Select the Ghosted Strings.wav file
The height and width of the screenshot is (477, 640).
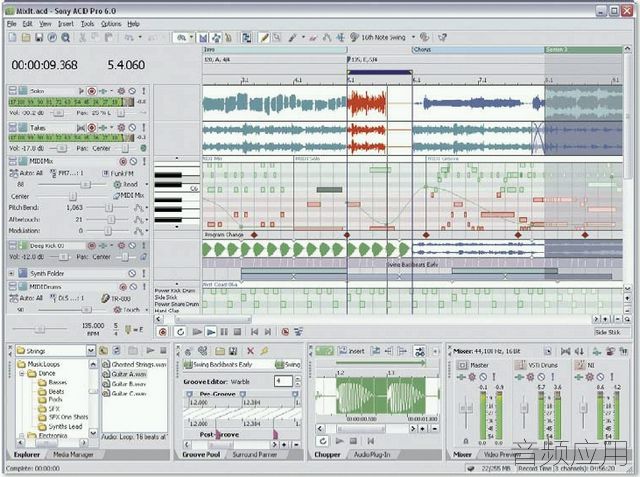coord(134,364)
